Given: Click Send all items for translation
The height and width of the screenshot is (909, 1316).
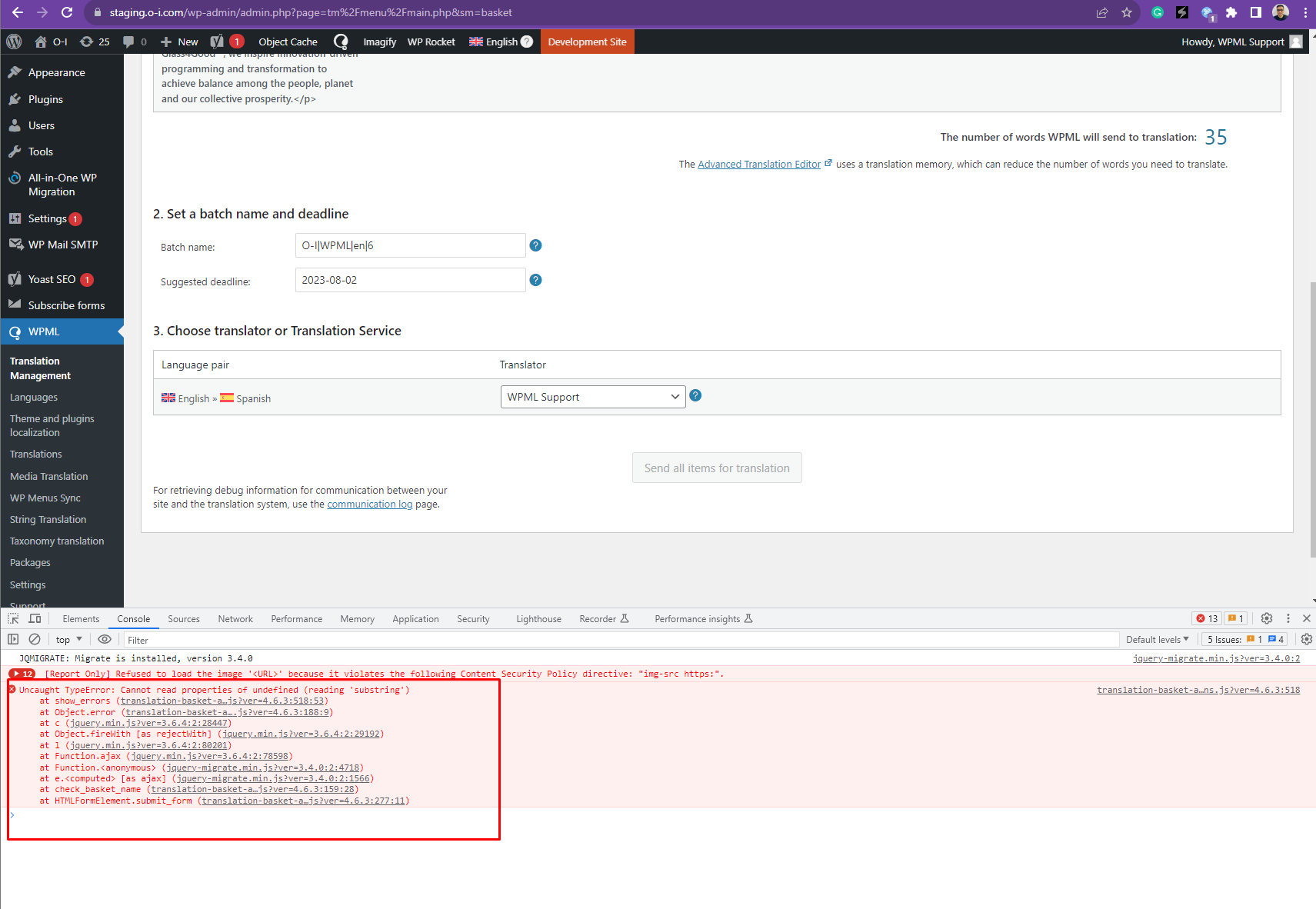Looking at the screenshot, I should coord(717,468).
